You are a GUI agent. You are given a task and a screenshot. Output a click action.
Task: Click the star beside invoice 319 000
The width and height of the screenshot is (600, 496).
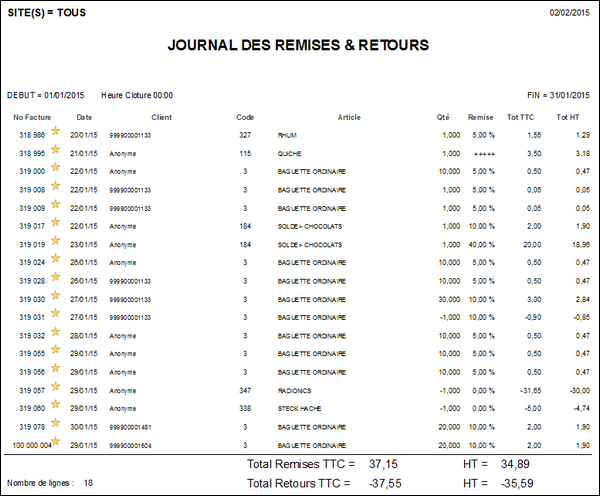click(x=56, y=170)
